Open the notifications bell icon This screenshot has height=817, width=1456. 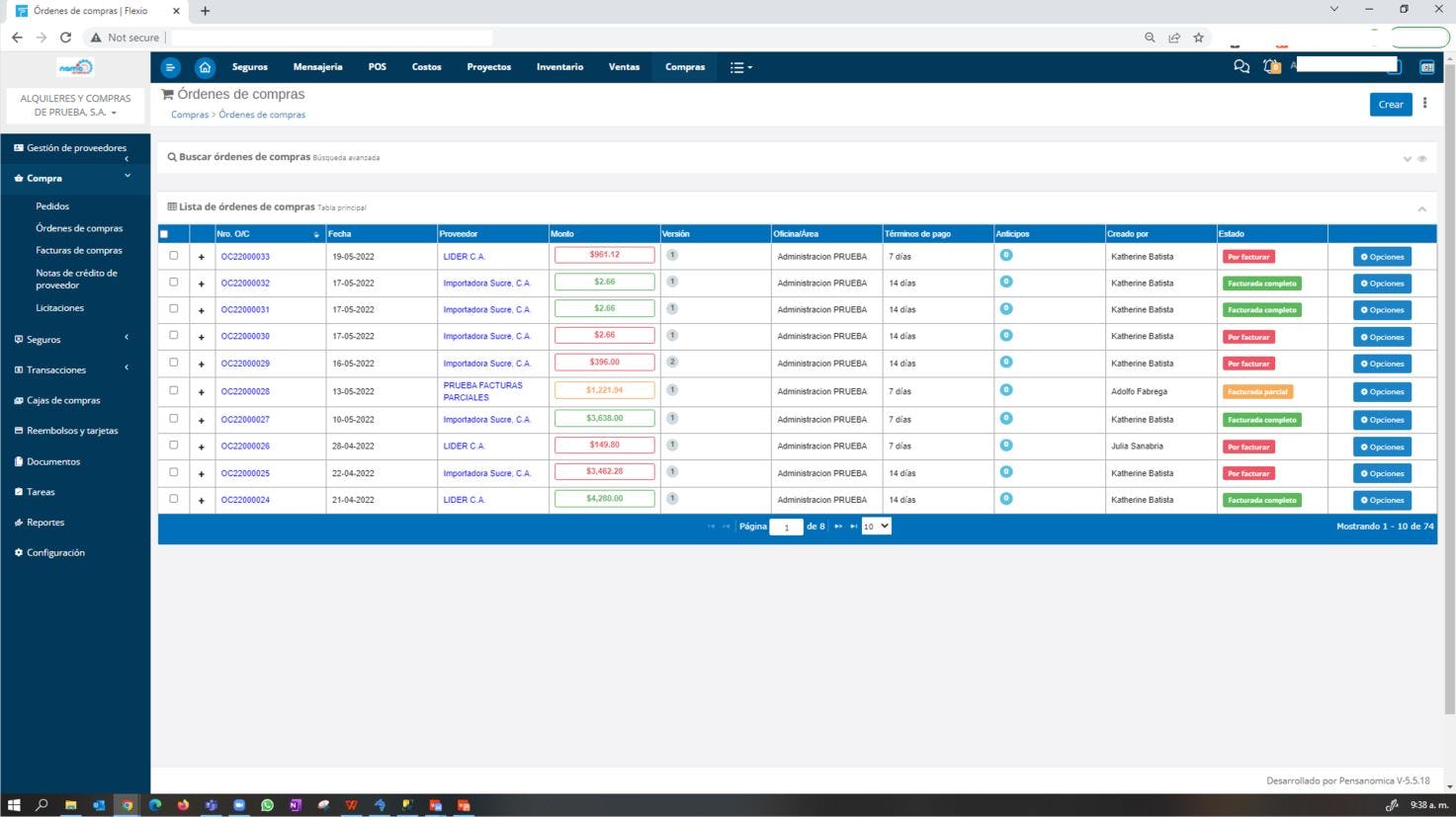point(1271,66)
